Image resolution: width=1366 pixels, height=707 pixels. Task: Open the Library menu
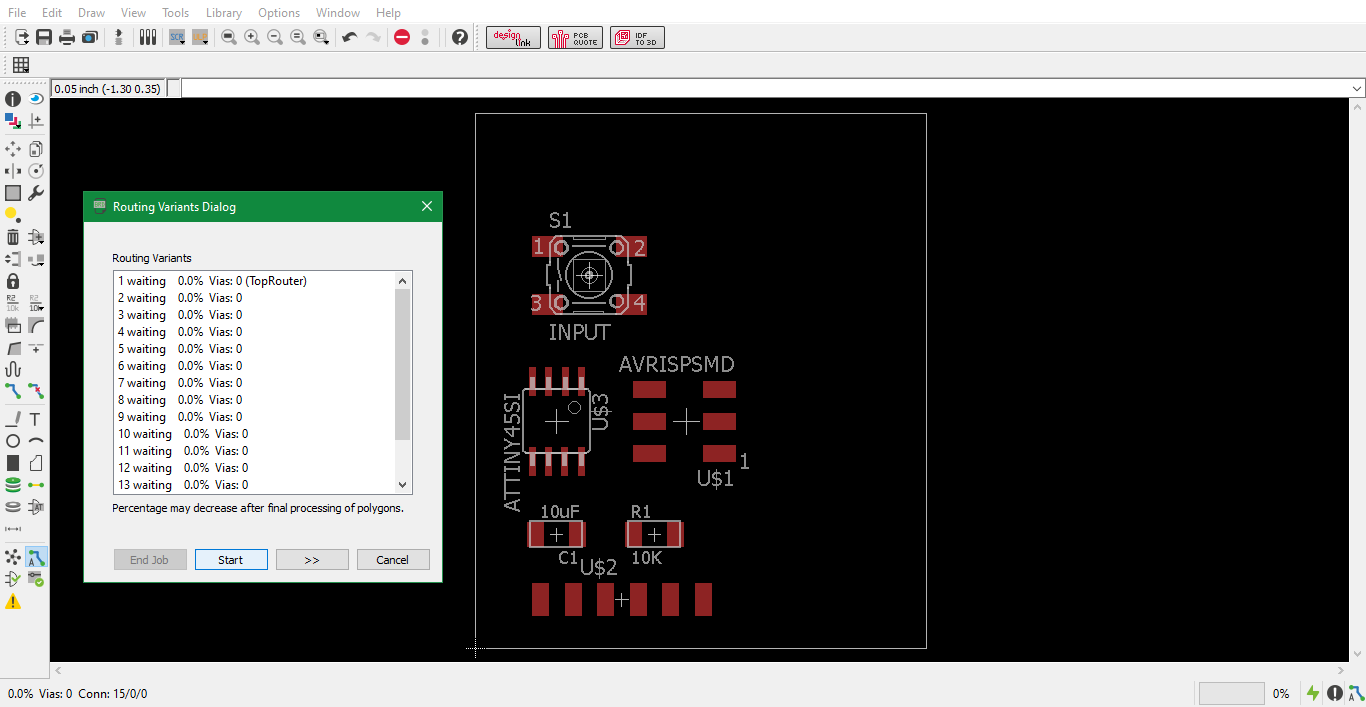(x=223, y=13)
